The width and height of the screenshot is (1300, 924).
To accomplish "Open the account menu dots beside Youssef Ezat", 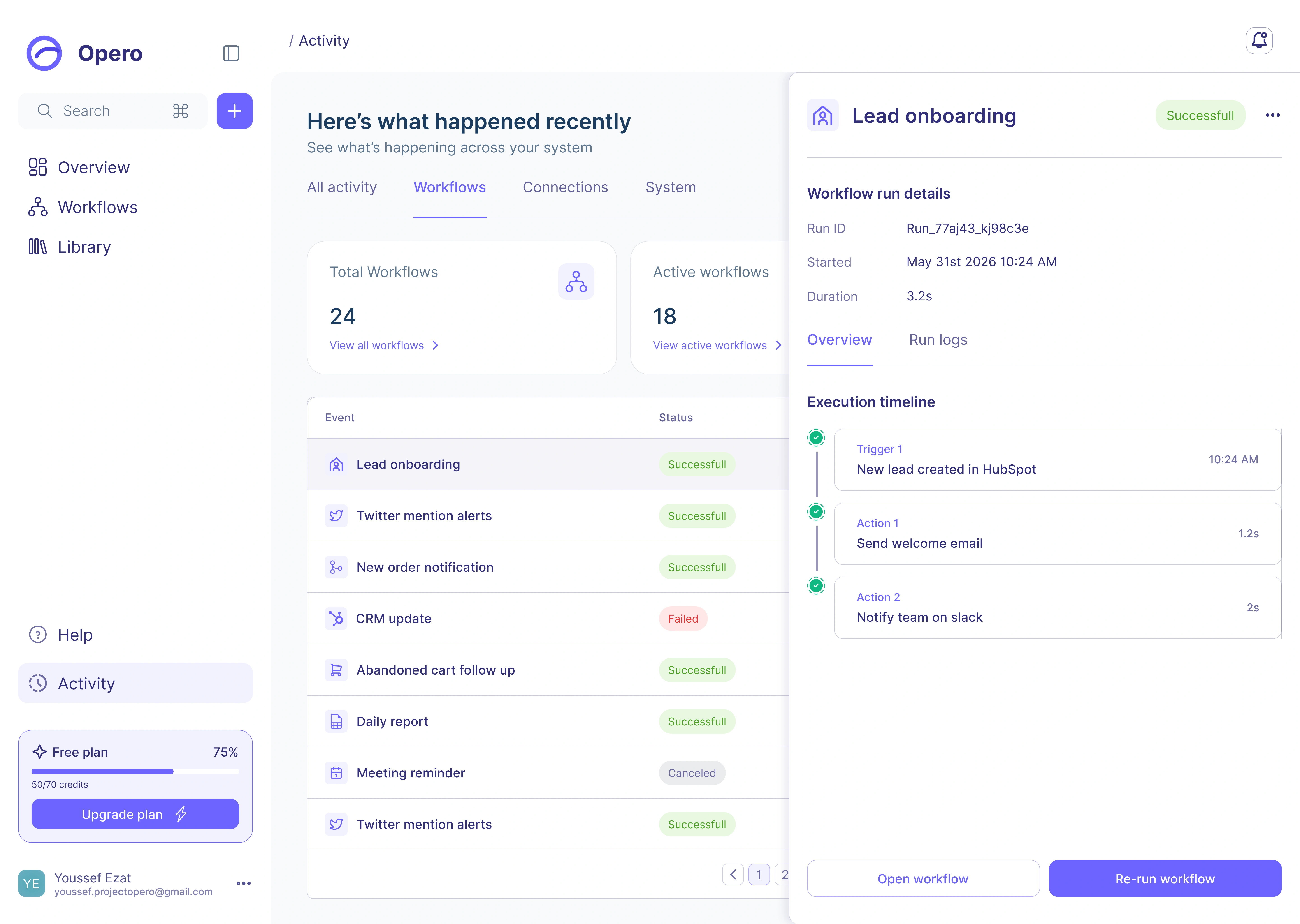I will point(244,884).
